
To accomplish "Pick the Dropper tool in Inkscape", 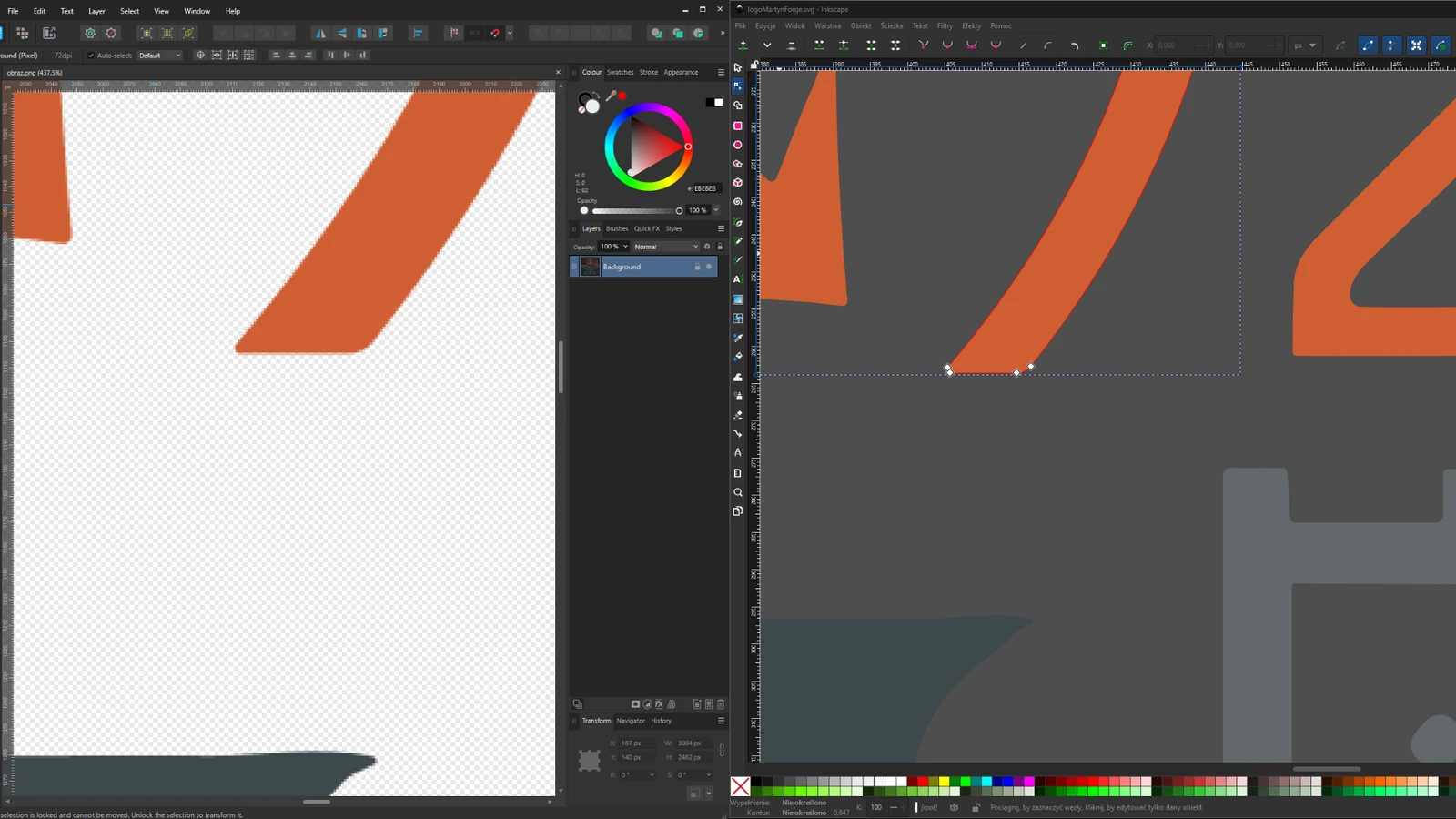I will 738,338.
